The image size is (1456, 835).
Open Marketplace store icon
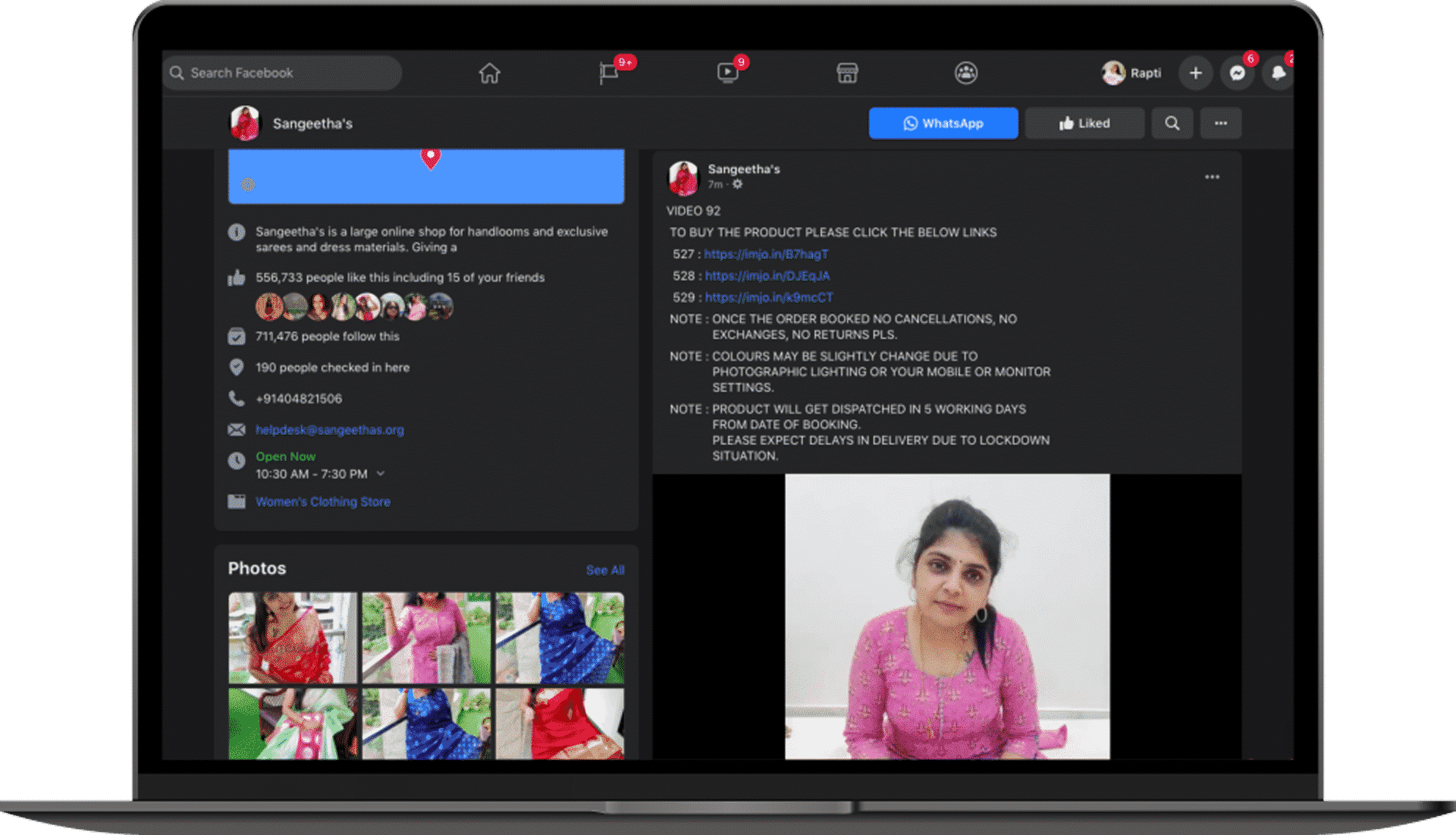tap(847, 73)
